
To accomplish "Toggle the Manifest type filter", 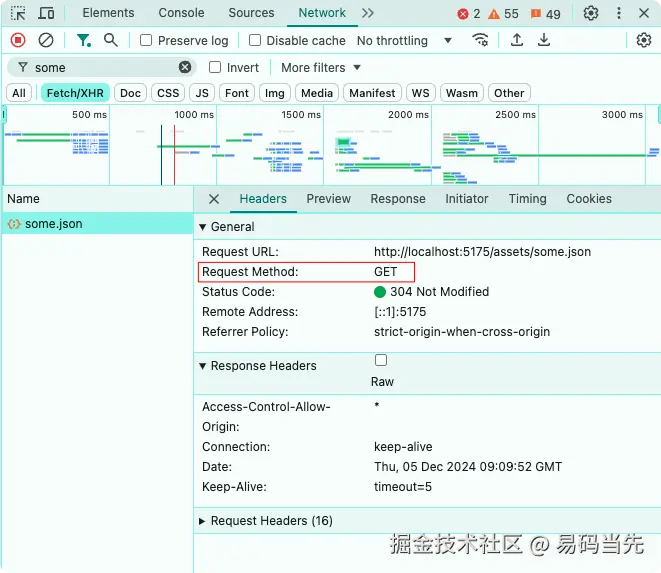I will pyautogui.click(x=372, y=93).
